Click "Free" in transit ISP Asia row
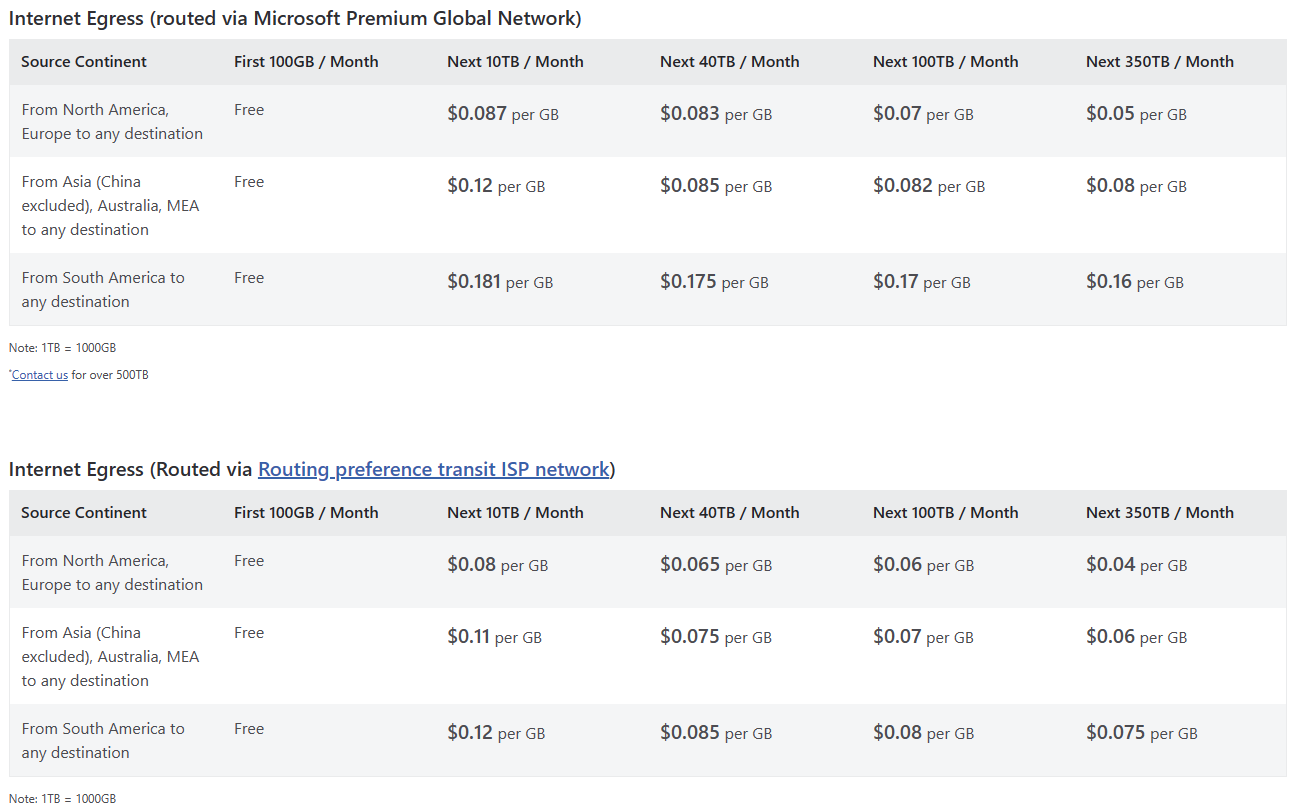 click(x=249, y=633)
